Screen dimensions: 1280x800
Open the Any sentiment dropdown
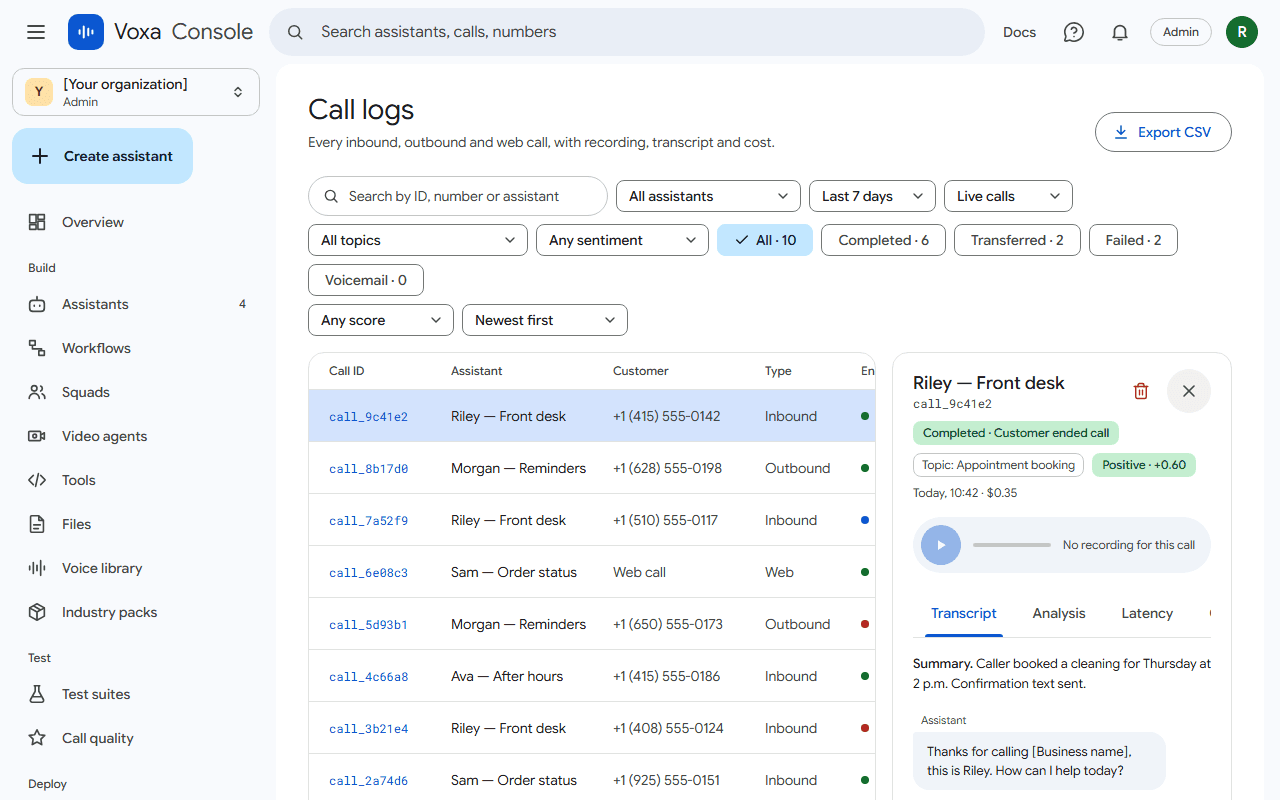[x=622, y=240]
